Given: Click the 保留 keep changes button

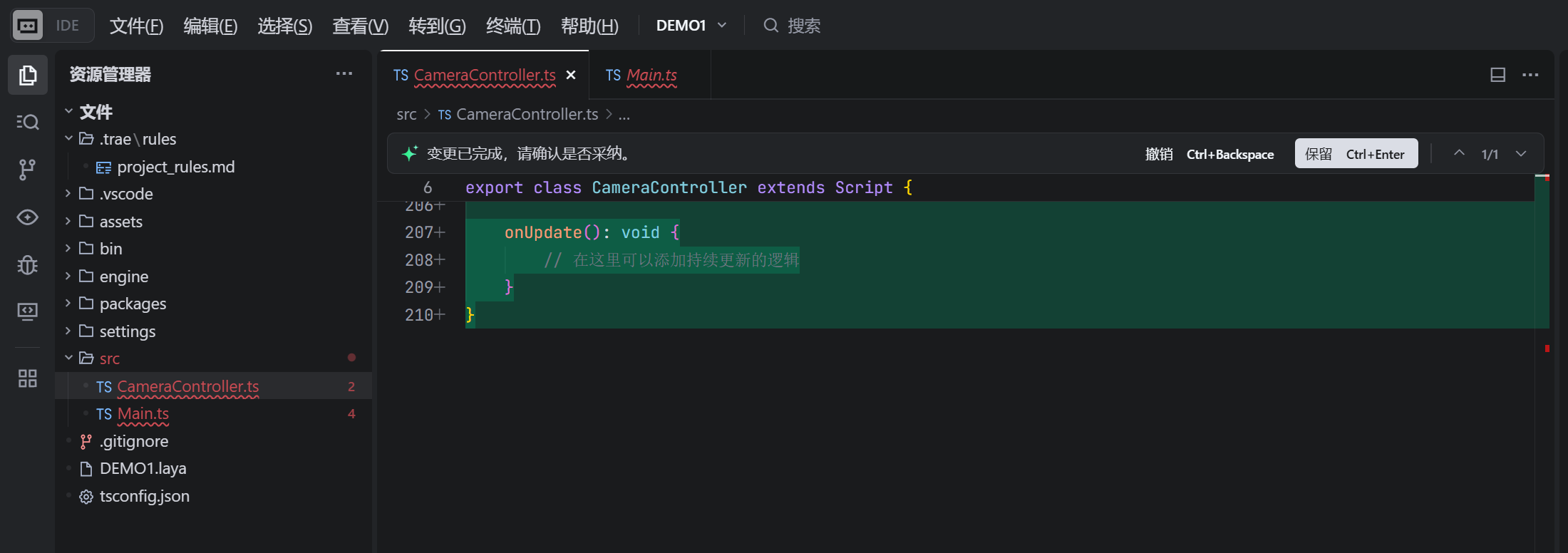Looking at the screenshot, I should [x=1355, y=154].
